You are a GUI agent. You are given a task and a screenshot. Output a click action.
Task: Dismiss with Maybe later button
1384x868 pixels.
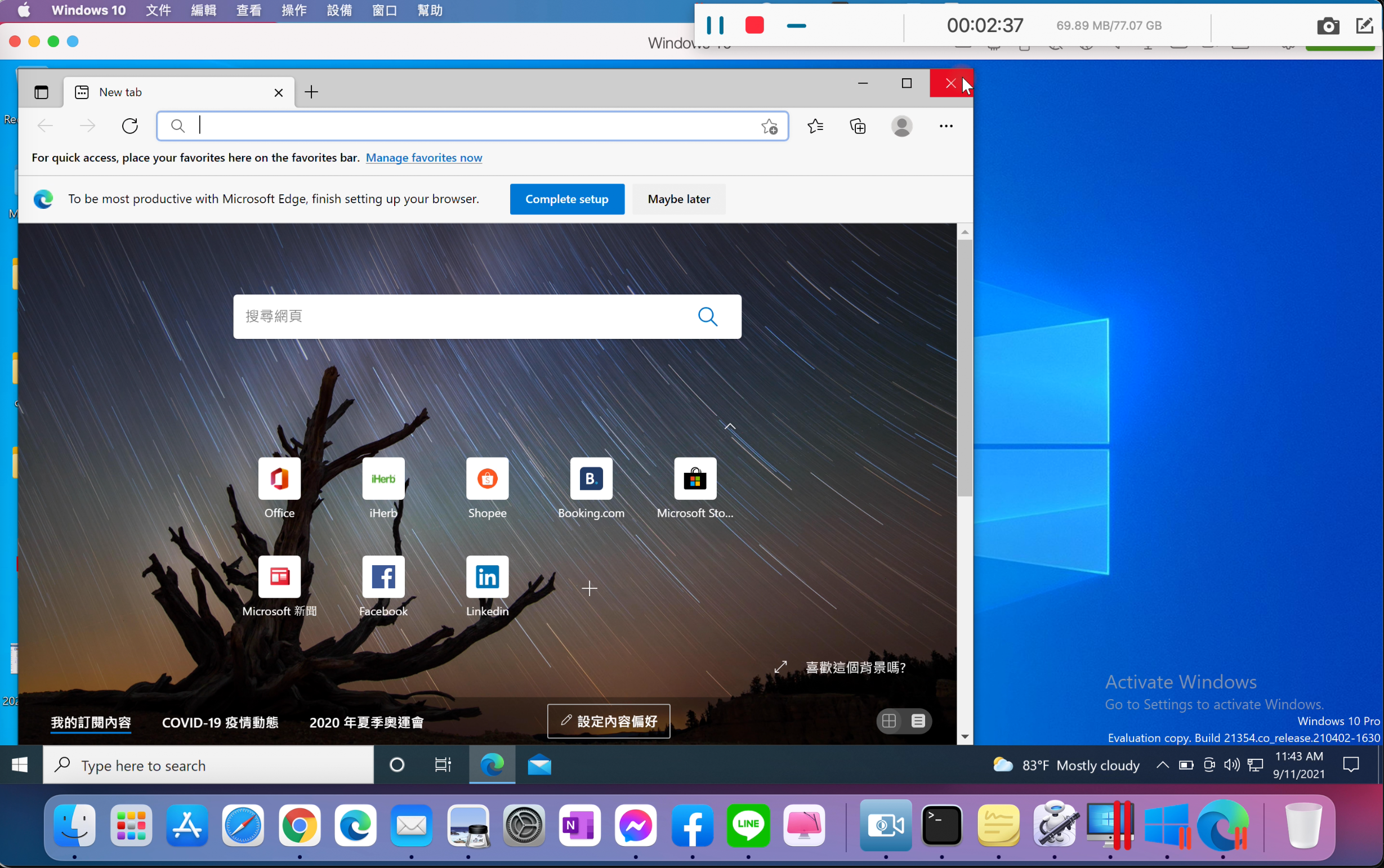(679, 199)
